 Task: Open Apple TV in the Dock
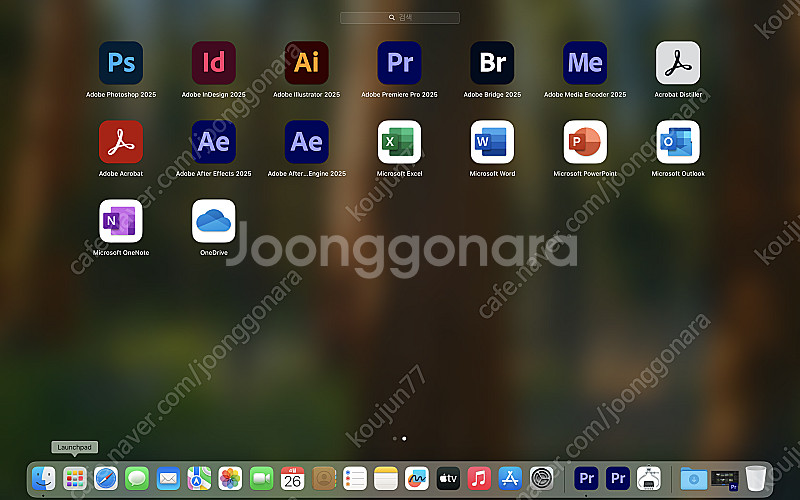[x=448, y=479]
